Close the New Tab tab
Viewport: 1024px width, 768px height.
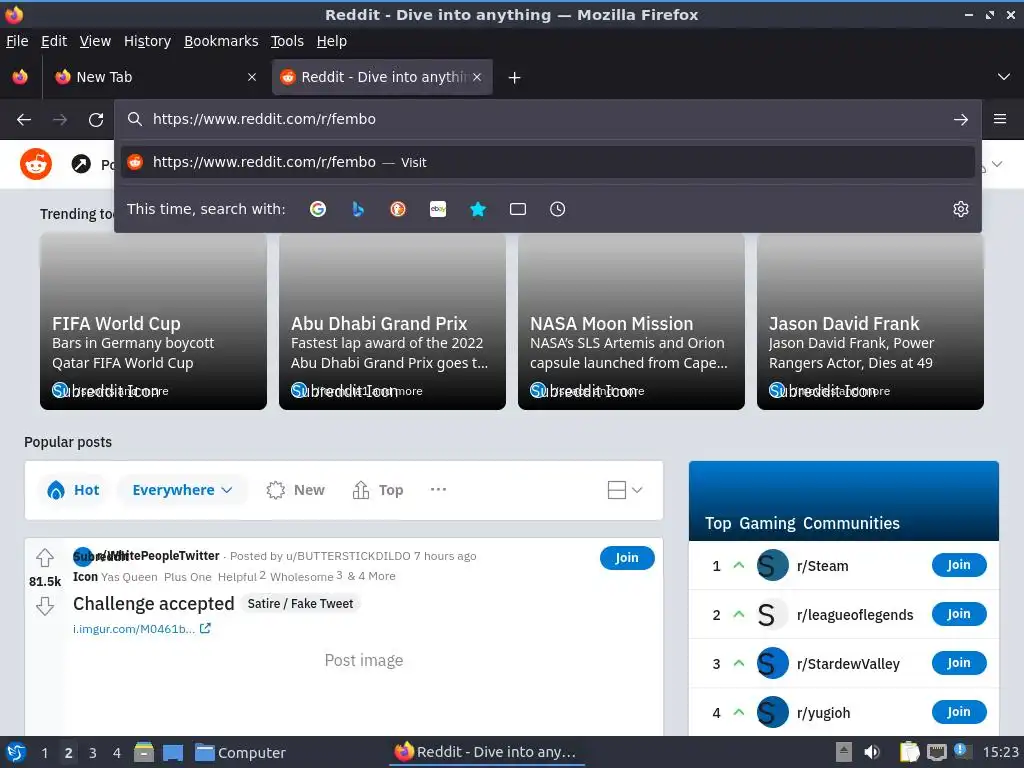pyautogui.click(x=252, y=77)
